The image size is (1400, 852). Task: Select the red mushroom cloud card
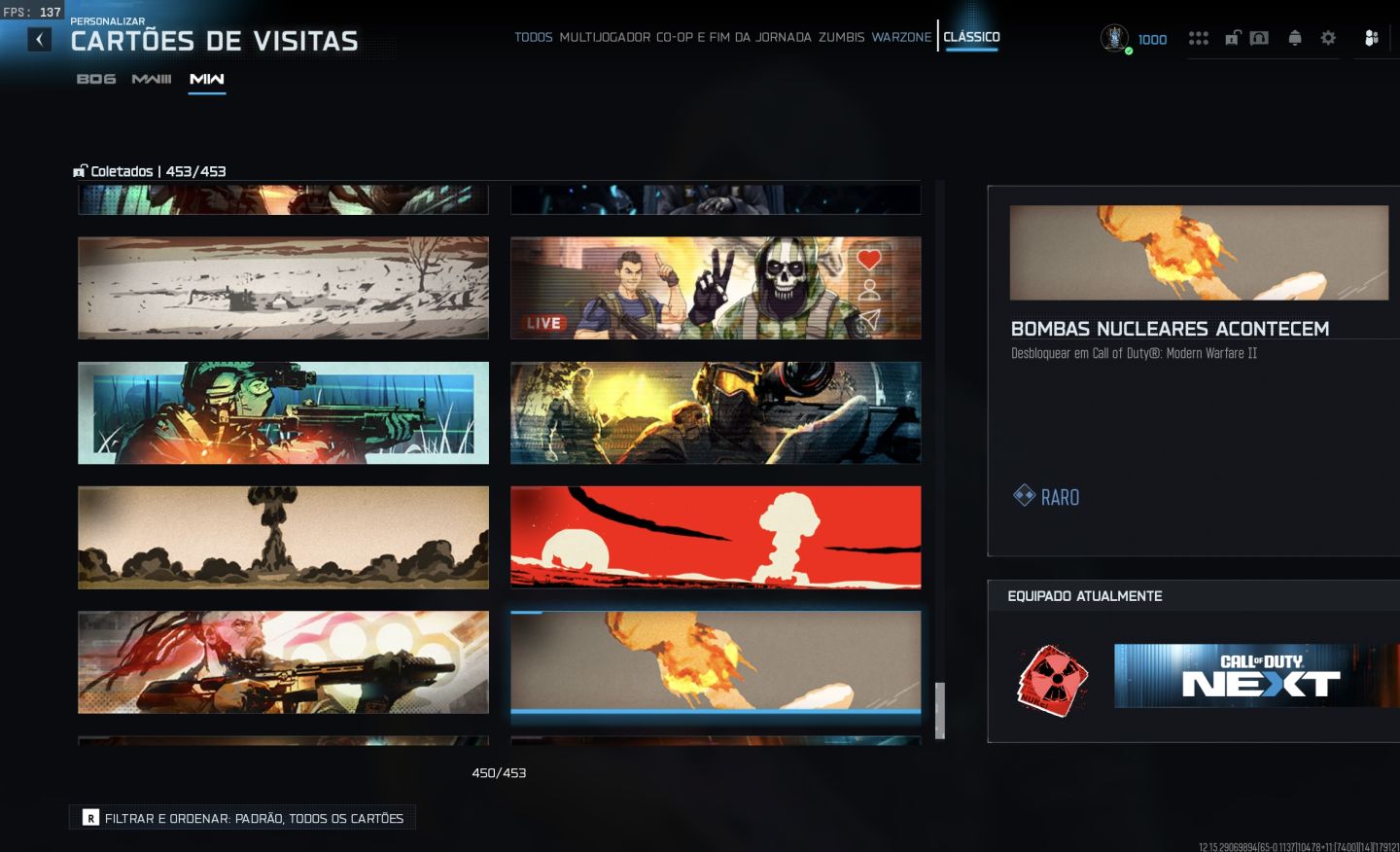pos(716,537)
